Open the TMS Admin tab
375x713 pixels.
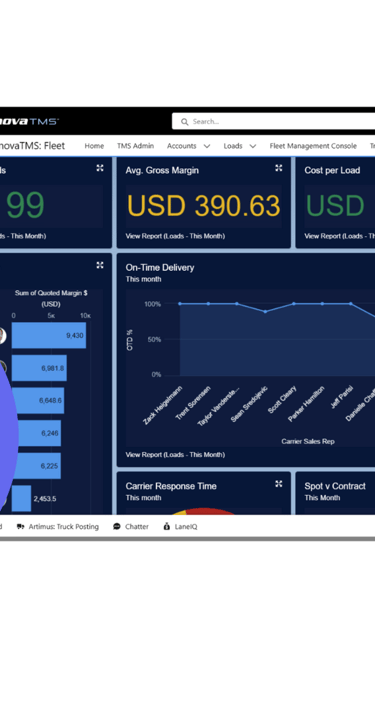(x=135, y=146)
